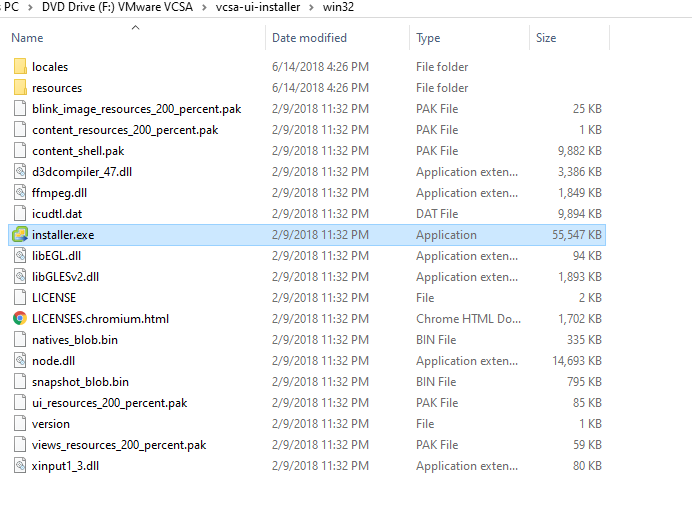Sort files by Date modified column
The height and width of the screenshot is (507, 692).
[309, 38]
